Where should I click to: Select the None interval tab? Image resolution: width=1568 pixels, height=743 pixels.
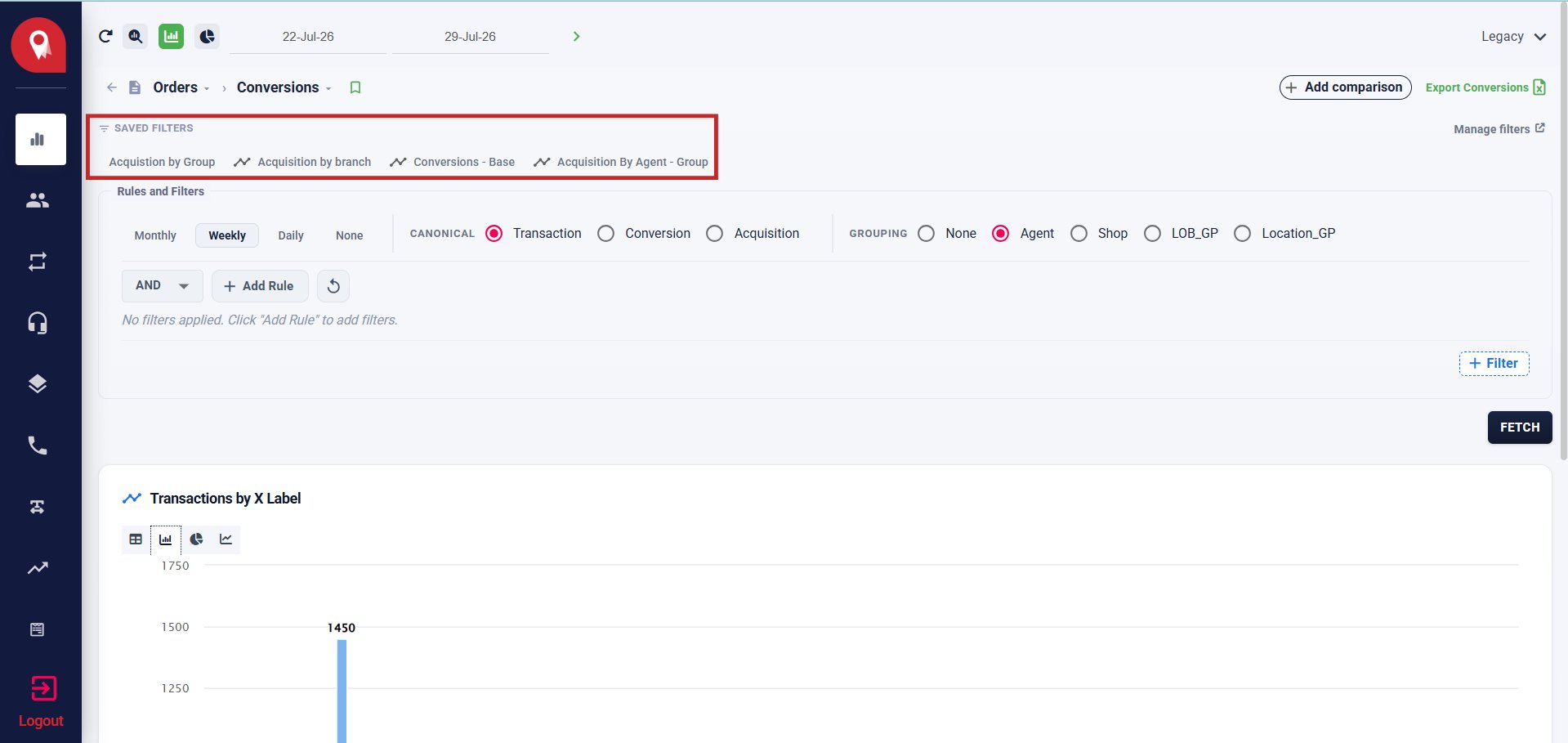[x=350, y=235]
